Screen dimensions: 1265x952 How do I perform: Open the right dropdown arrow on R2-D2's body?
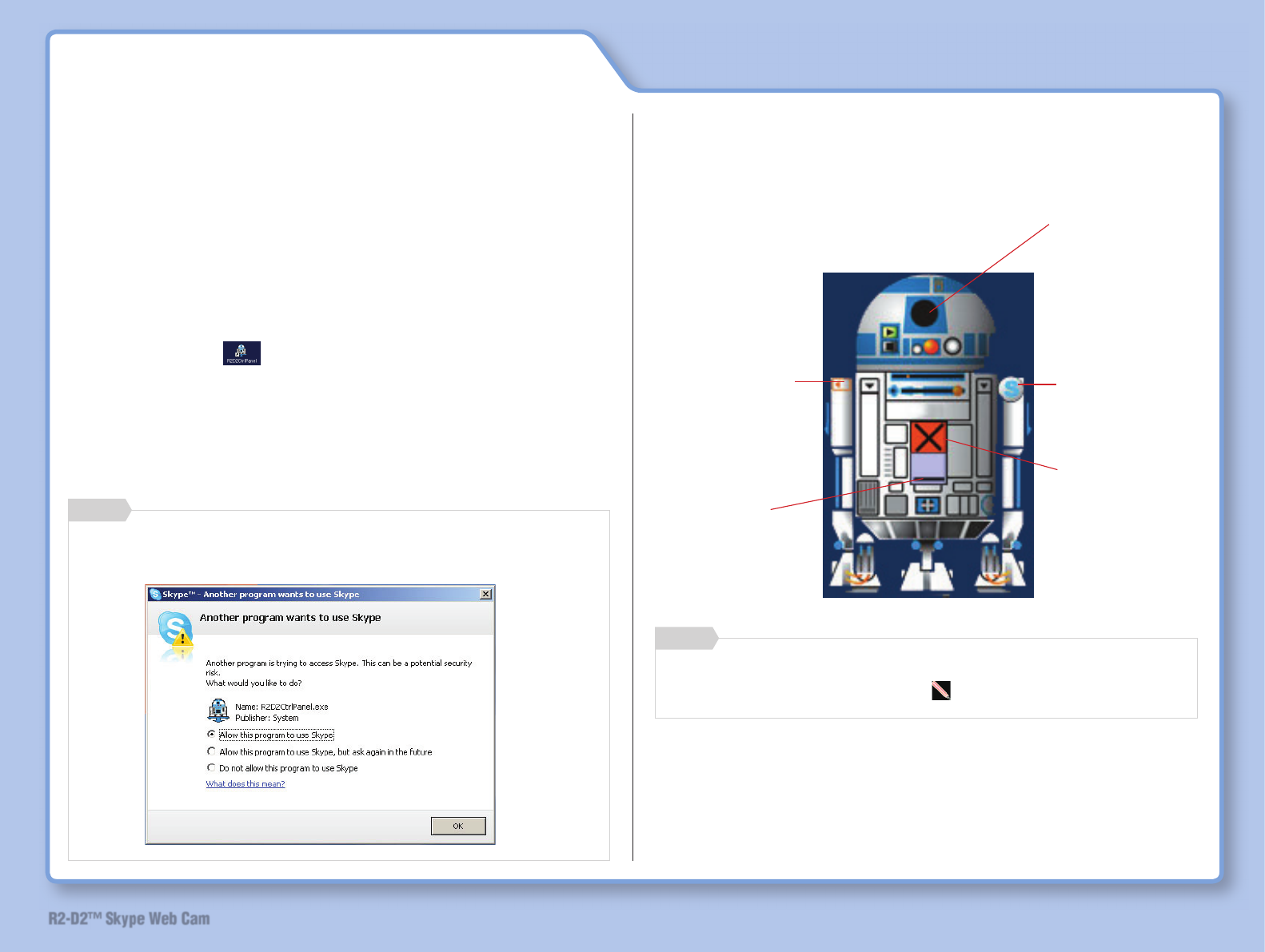pos(984,385)
